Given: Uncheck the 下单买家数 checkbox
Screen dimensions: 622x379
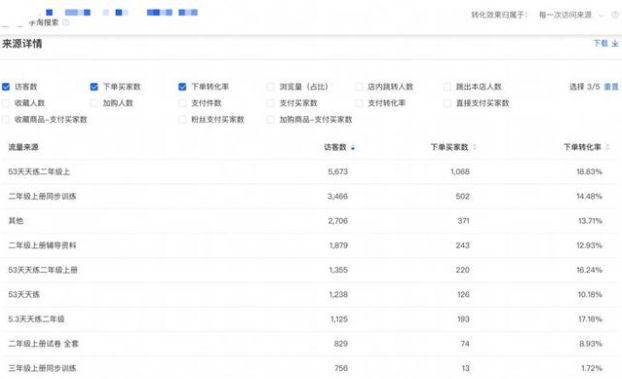Looking at the screenshot, I should point(94,87).
